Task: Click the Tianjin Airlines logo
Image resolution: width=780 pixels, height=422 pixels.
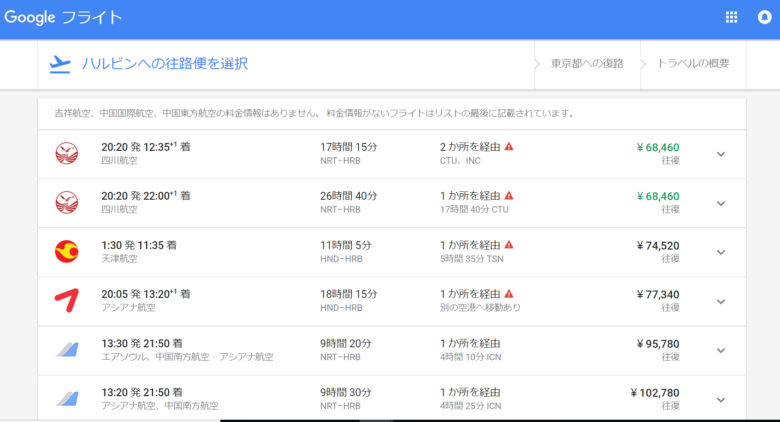Action: pyautogui.click(x=67, y=251)
